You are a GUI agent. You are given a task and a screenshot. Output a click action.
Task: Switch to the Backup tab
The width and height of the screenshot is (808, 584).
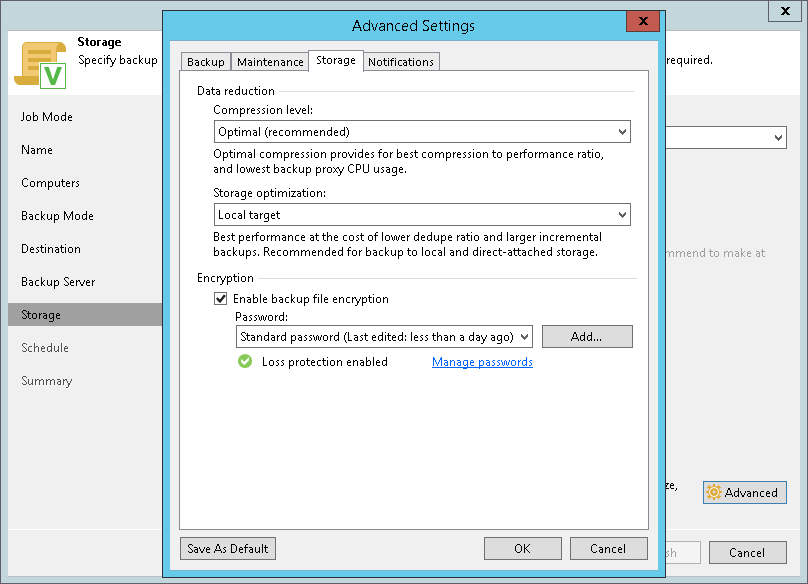tap(206, 62)
